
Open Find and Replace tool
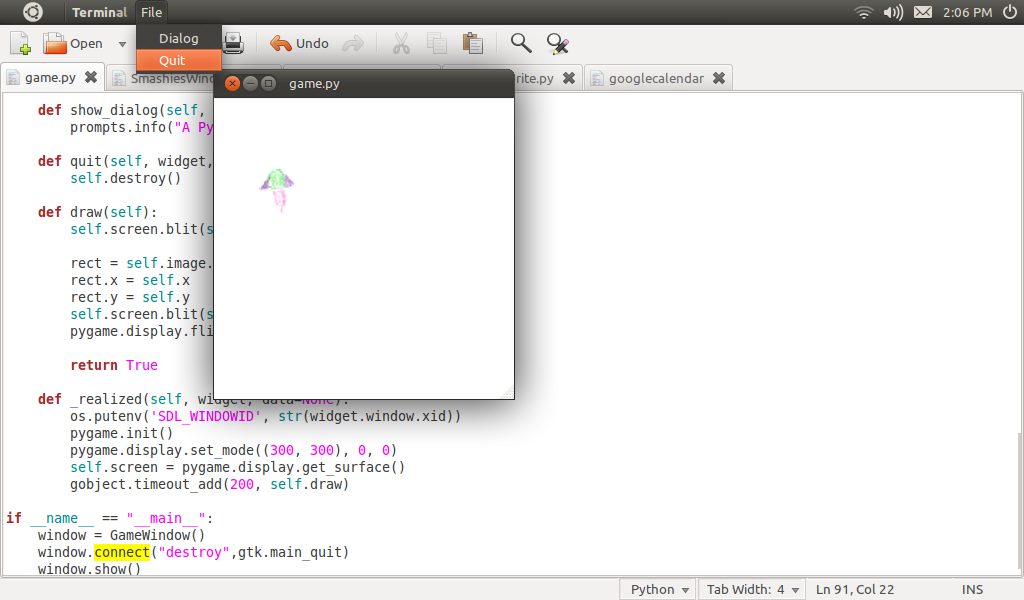(x=557, y=43)
